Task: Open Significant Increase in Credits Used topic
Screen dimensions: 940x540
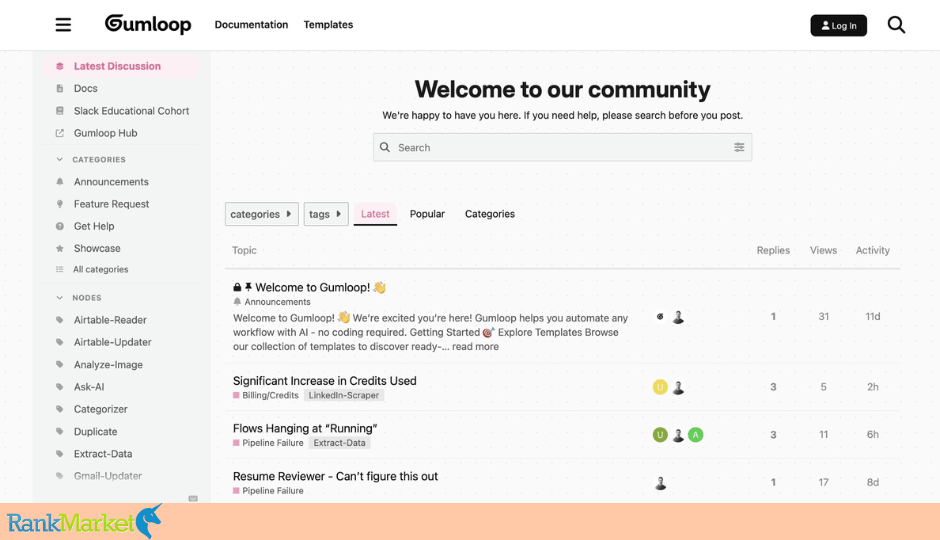Action: [324, 381]
